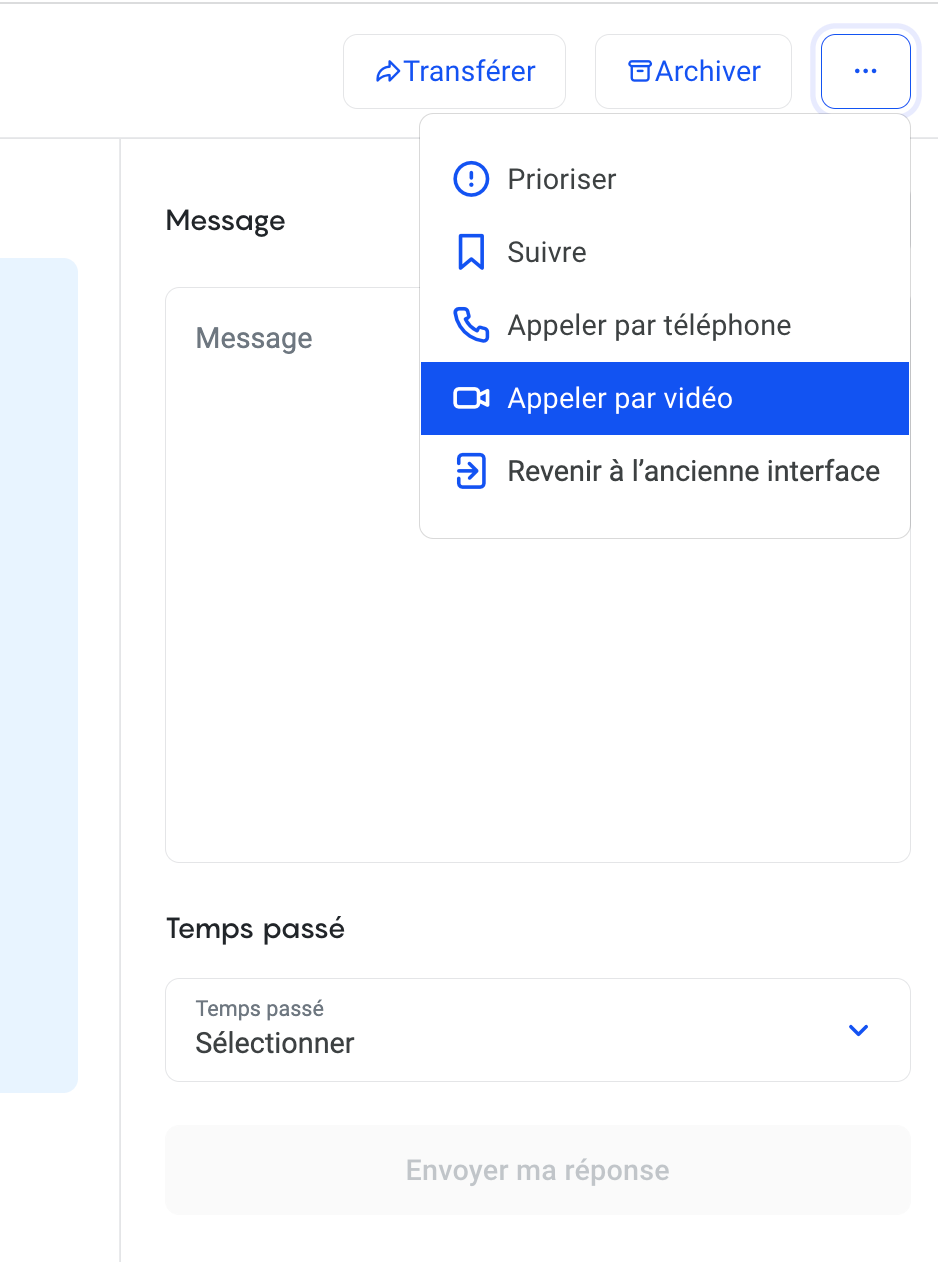Select Appeler par téléphone menu label
Viewport: 938px width, 1262px height.
tap(649, 326)
